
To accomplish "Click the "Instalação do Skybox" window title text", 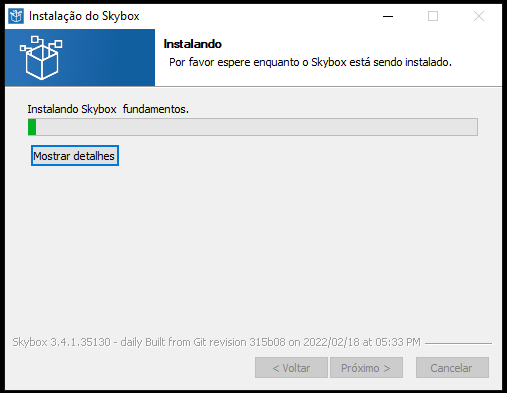I will pos(84,16).
